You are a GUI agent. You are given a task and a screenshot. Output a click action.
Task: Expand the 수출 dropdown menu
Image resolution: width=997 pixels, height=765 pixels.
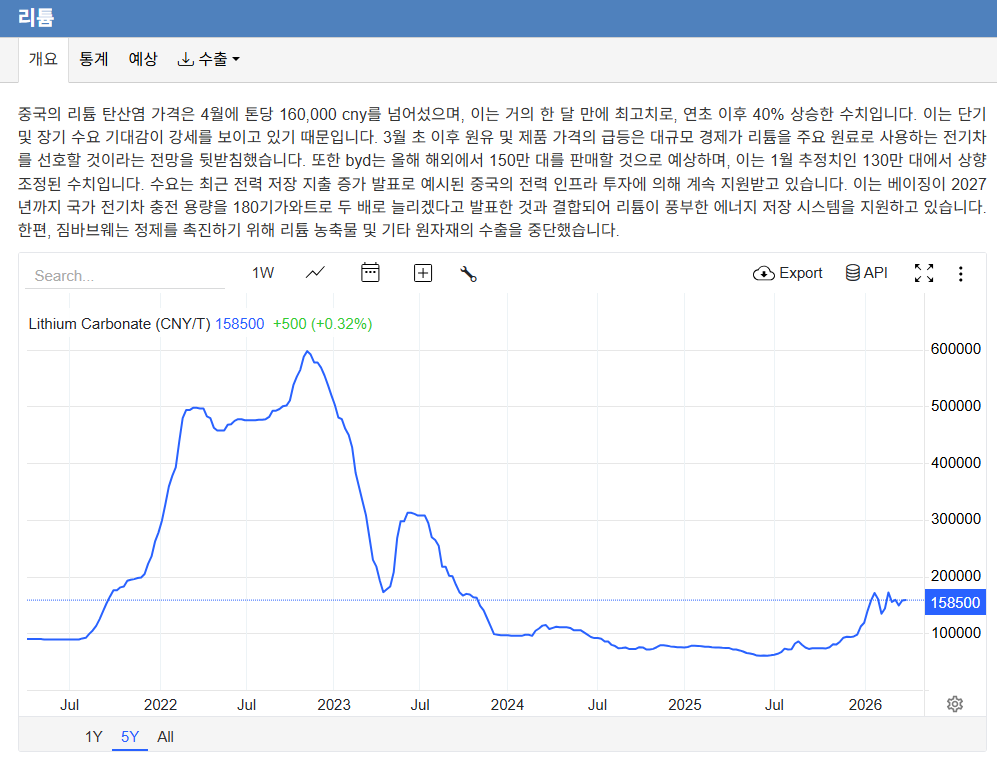(x=208, y=59)
